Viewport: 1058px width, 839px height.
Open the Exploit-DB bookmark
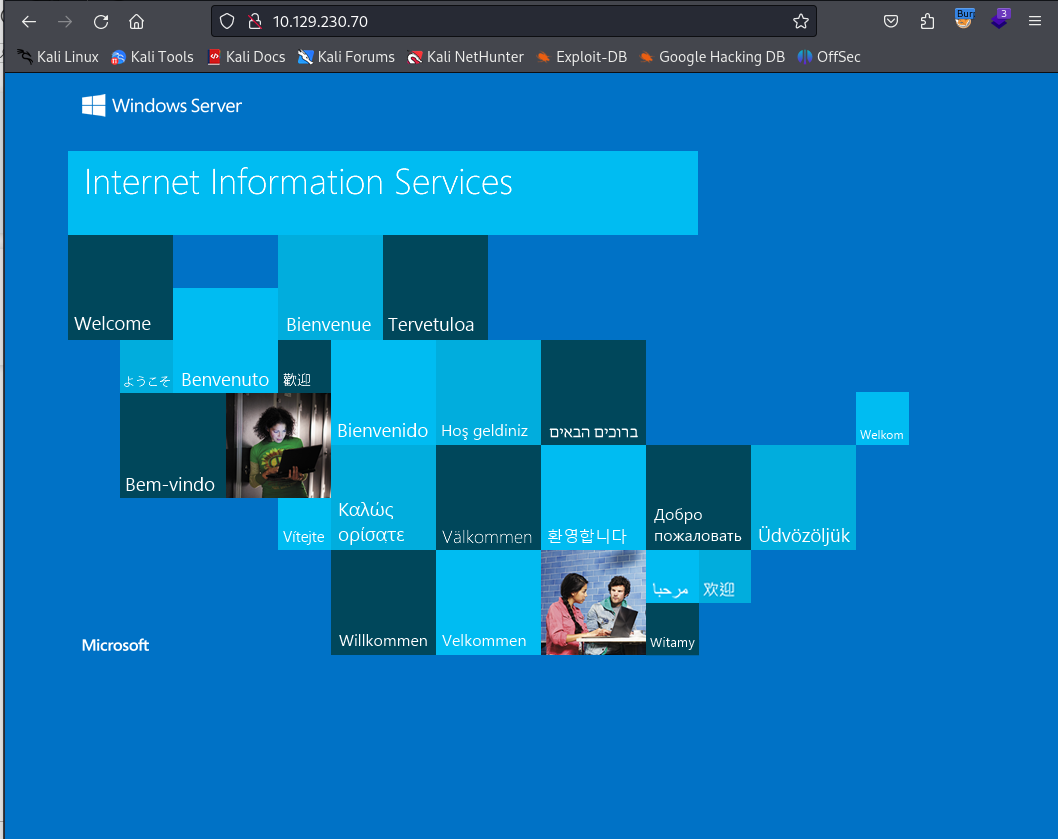(x=582, y=57)
